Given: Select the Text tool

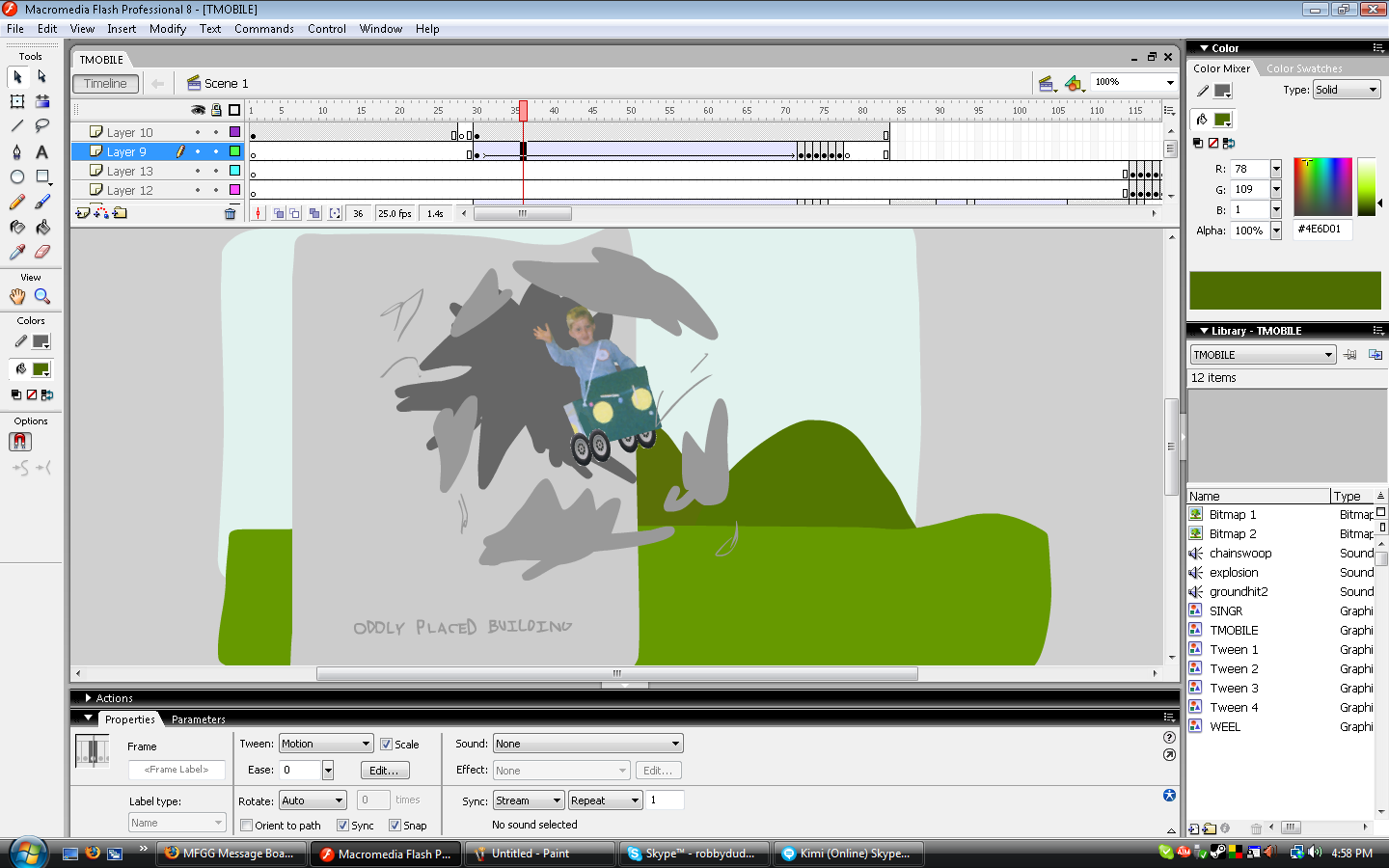Looking at the screenshot, I should [x=42, y=151].
